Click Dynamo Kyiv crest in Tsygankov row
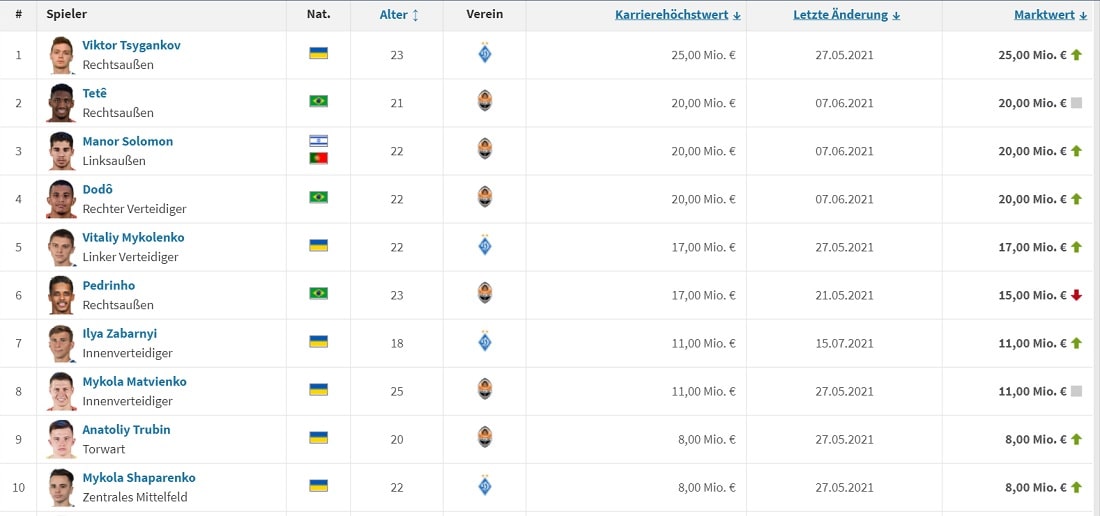 (485, 54)
